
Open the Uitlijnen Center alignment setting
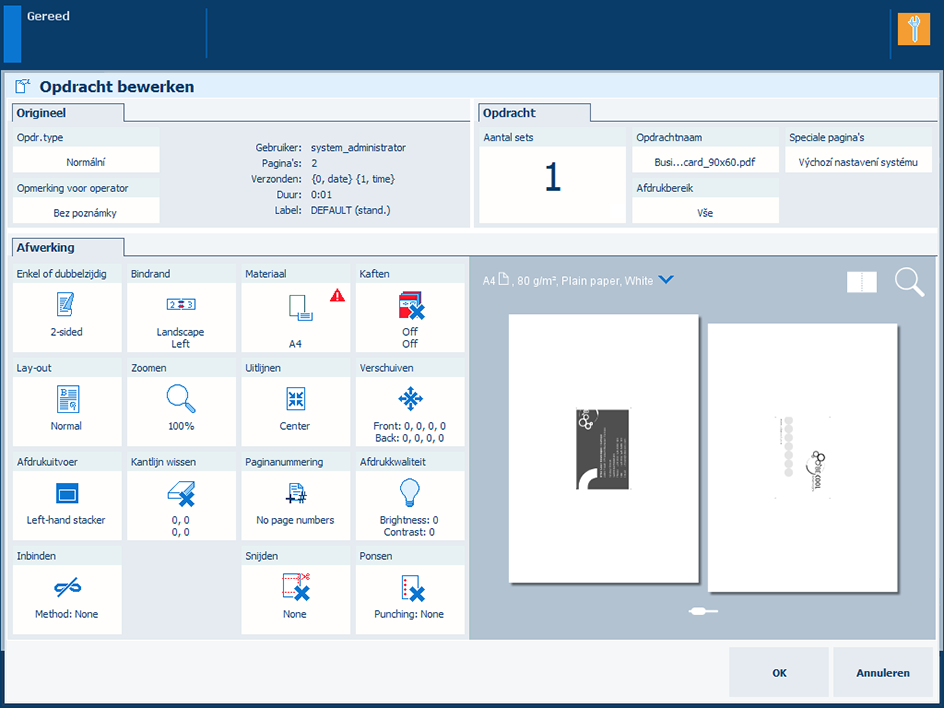[295, 408]
